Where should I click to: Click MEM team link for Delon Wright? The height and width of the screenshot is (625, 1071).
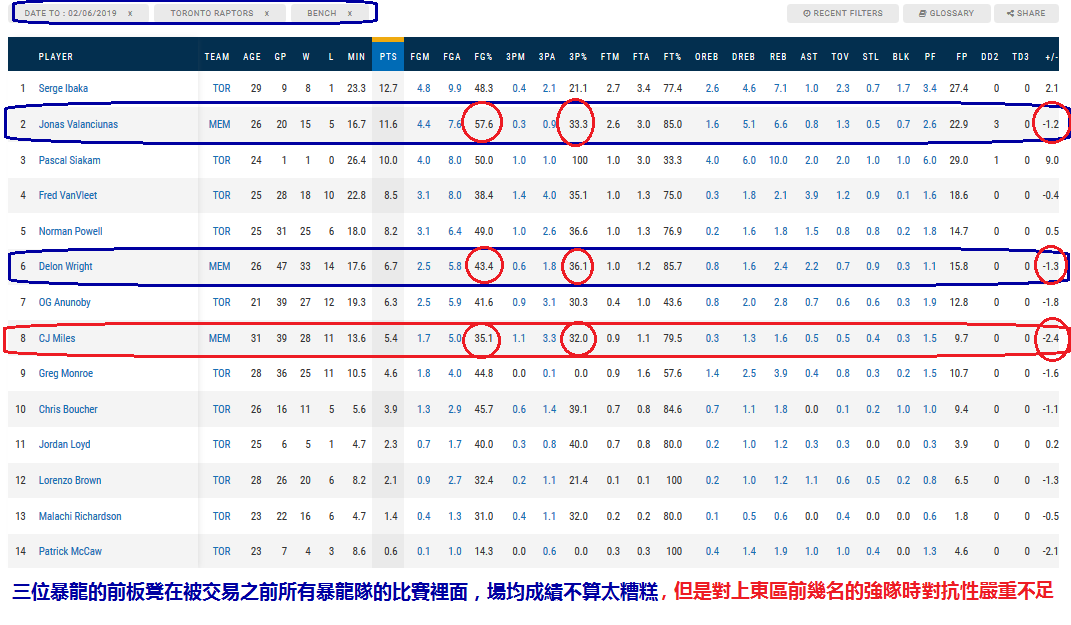pos(219,266)
